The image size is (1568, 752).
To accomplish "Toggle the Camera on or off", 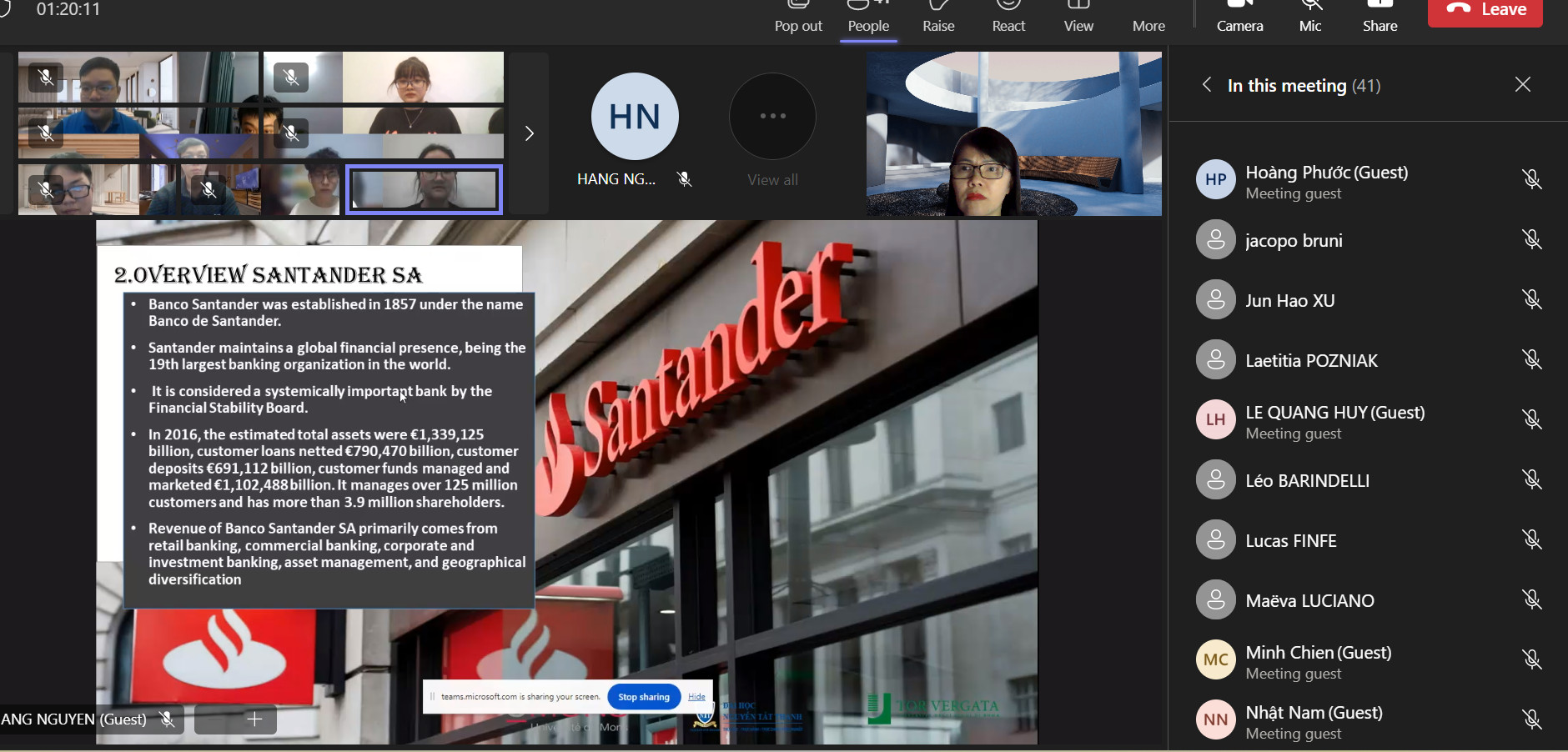I will [1239, 17].
